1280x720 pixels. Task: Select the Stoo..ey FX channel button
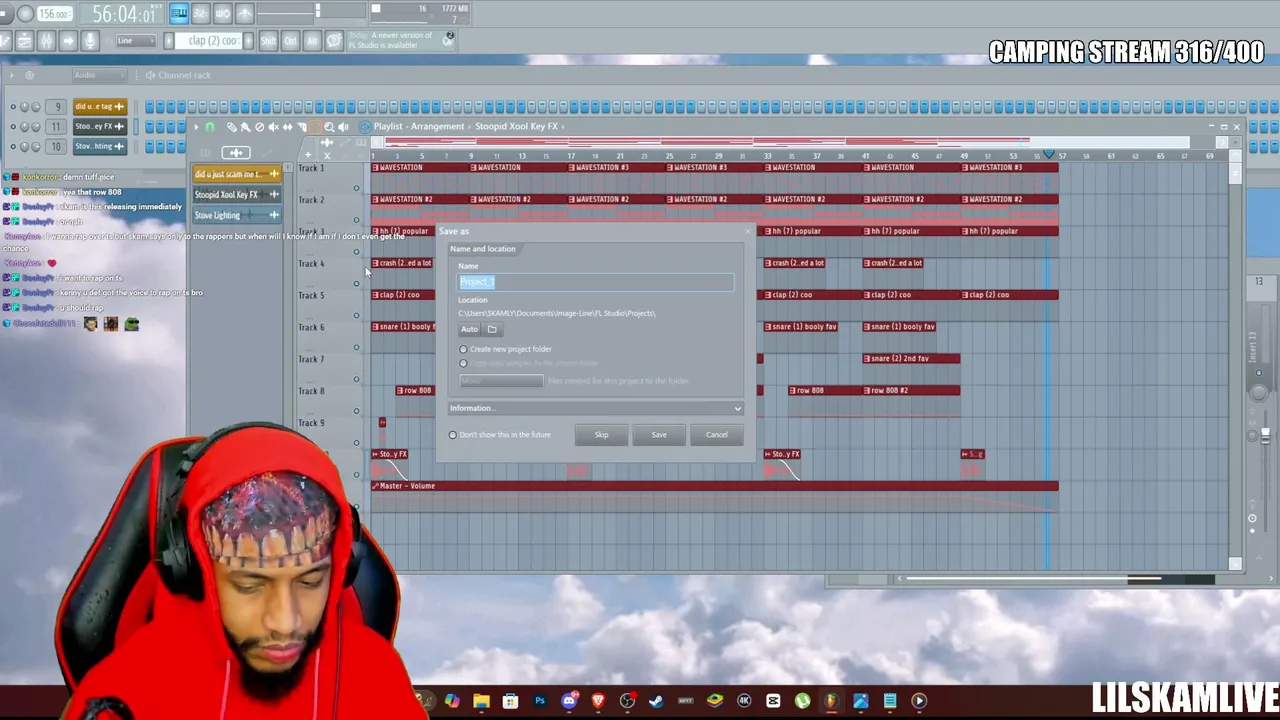(x=99, y=127)
